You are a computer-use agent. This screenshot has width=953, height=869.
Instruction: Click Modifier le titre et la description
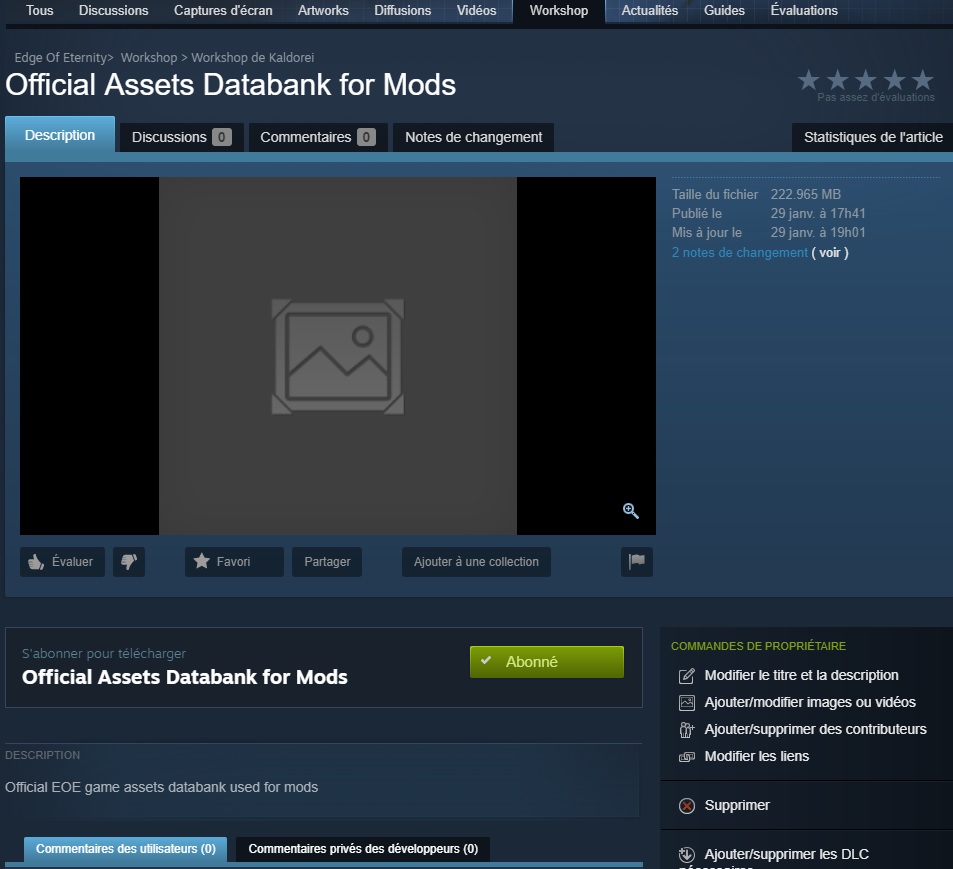coord(801,676)
